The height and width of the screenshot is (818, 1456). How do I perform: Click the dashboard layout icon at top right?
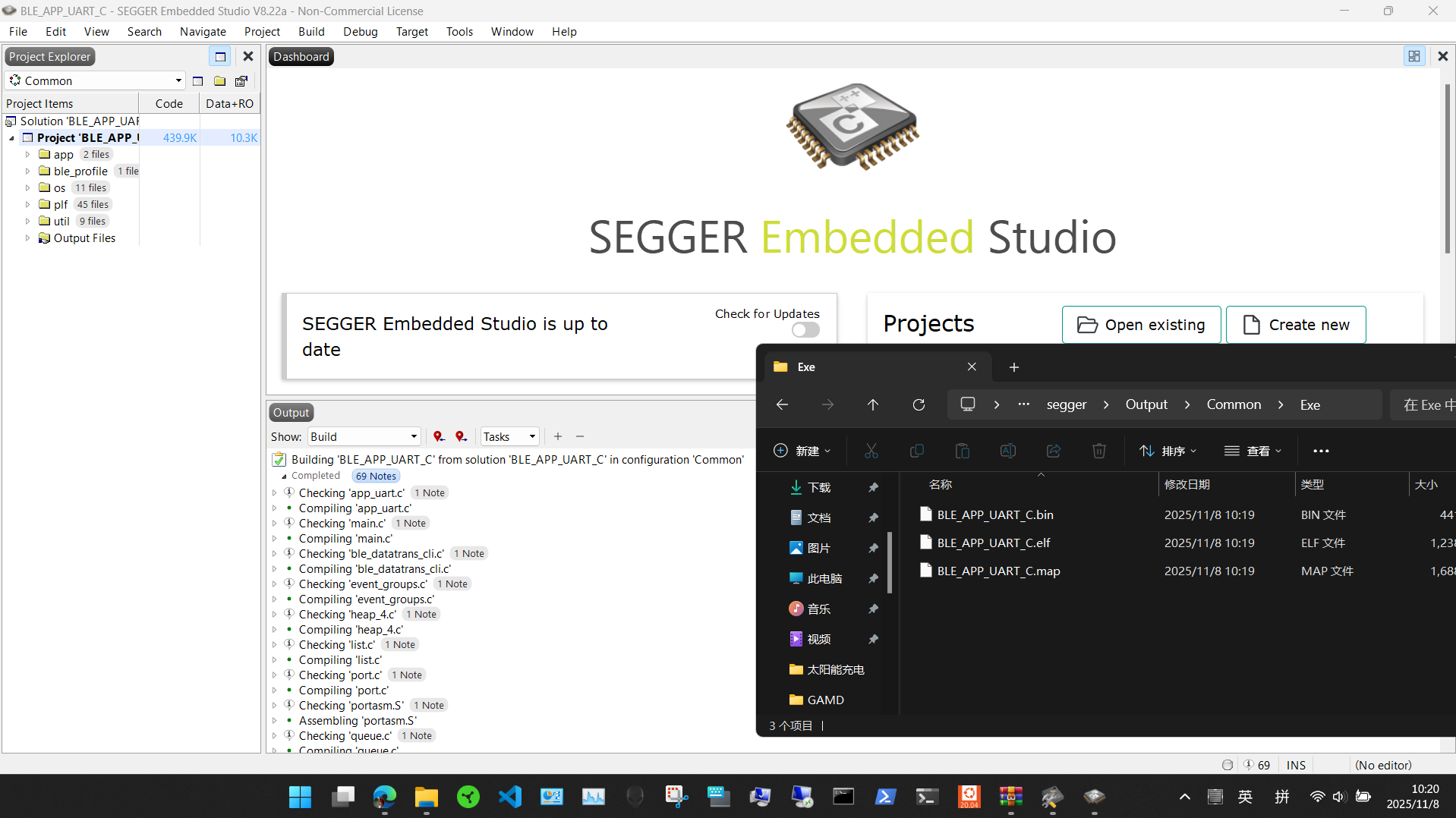1413,56
